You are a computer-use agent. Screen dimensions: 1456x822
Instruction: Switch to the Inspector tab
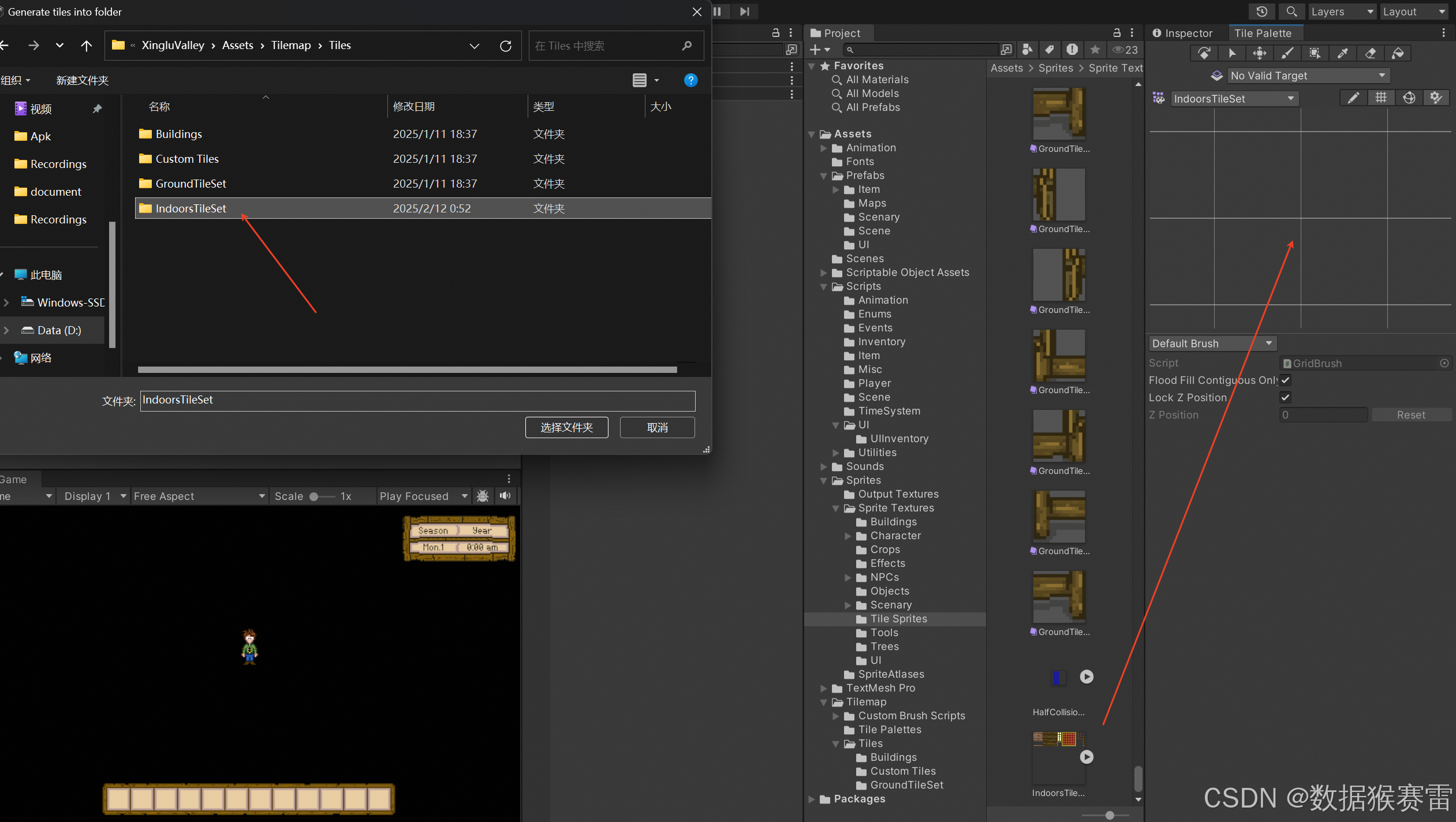1182,33
